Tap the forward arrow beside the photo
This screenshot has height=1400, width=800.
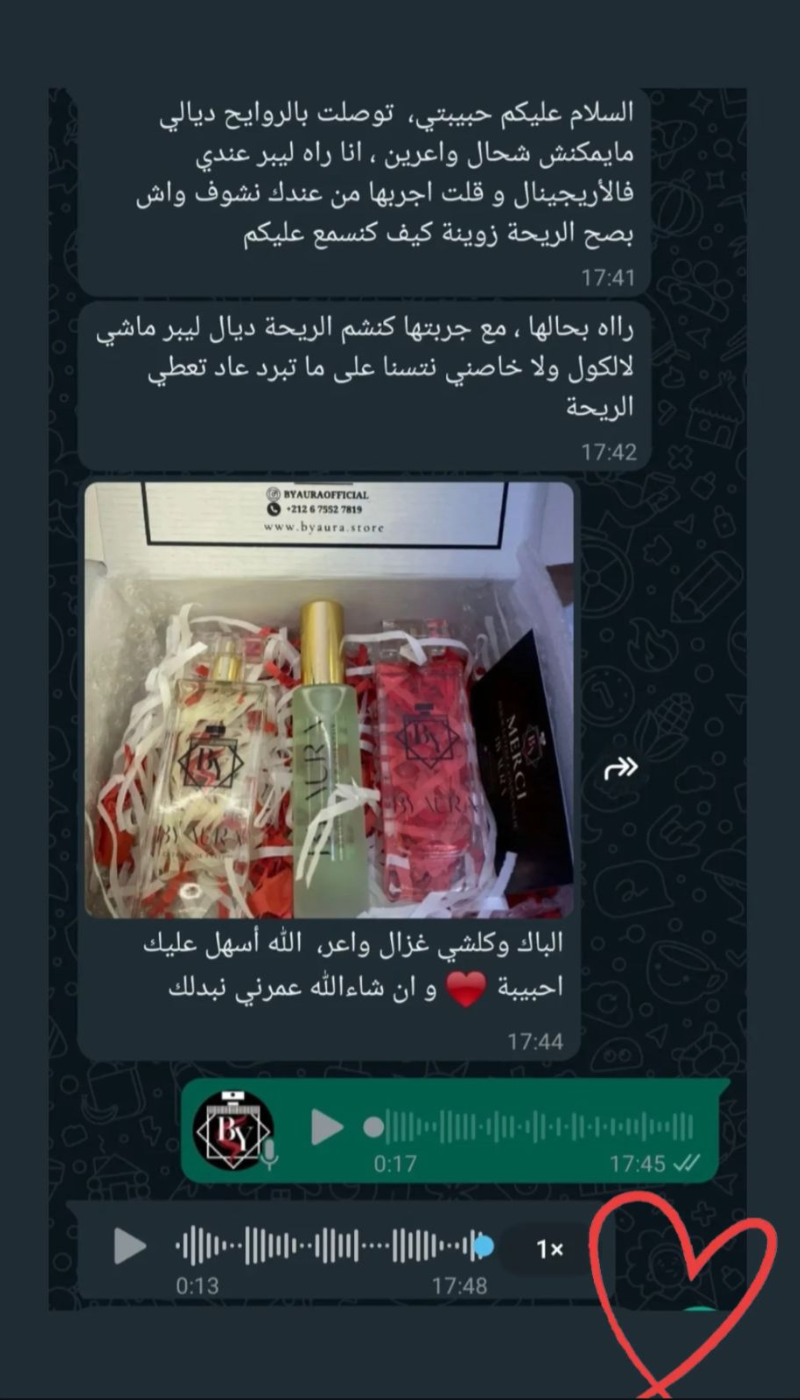[x=622, y=768]
